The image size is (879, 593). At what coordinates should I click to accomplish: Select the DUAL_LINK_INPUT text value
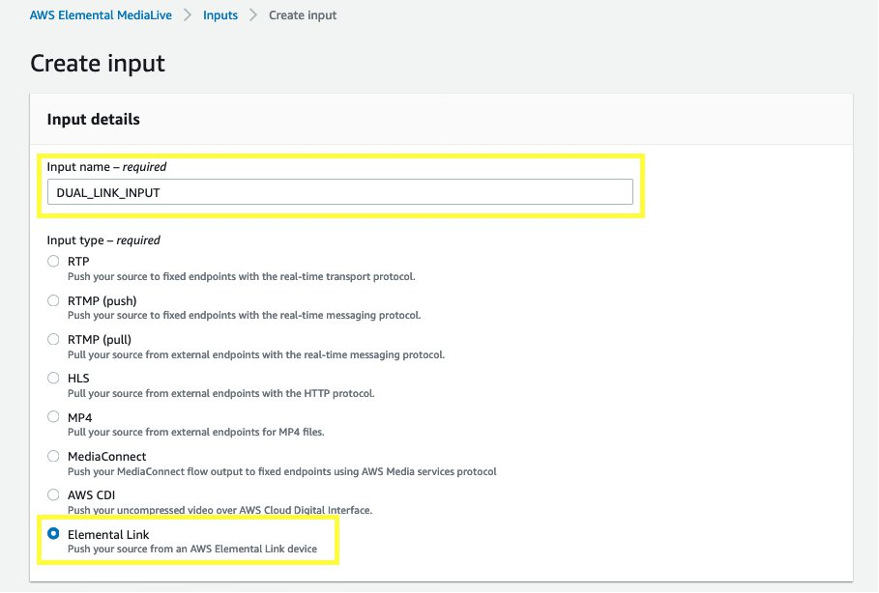click(108, 191)
